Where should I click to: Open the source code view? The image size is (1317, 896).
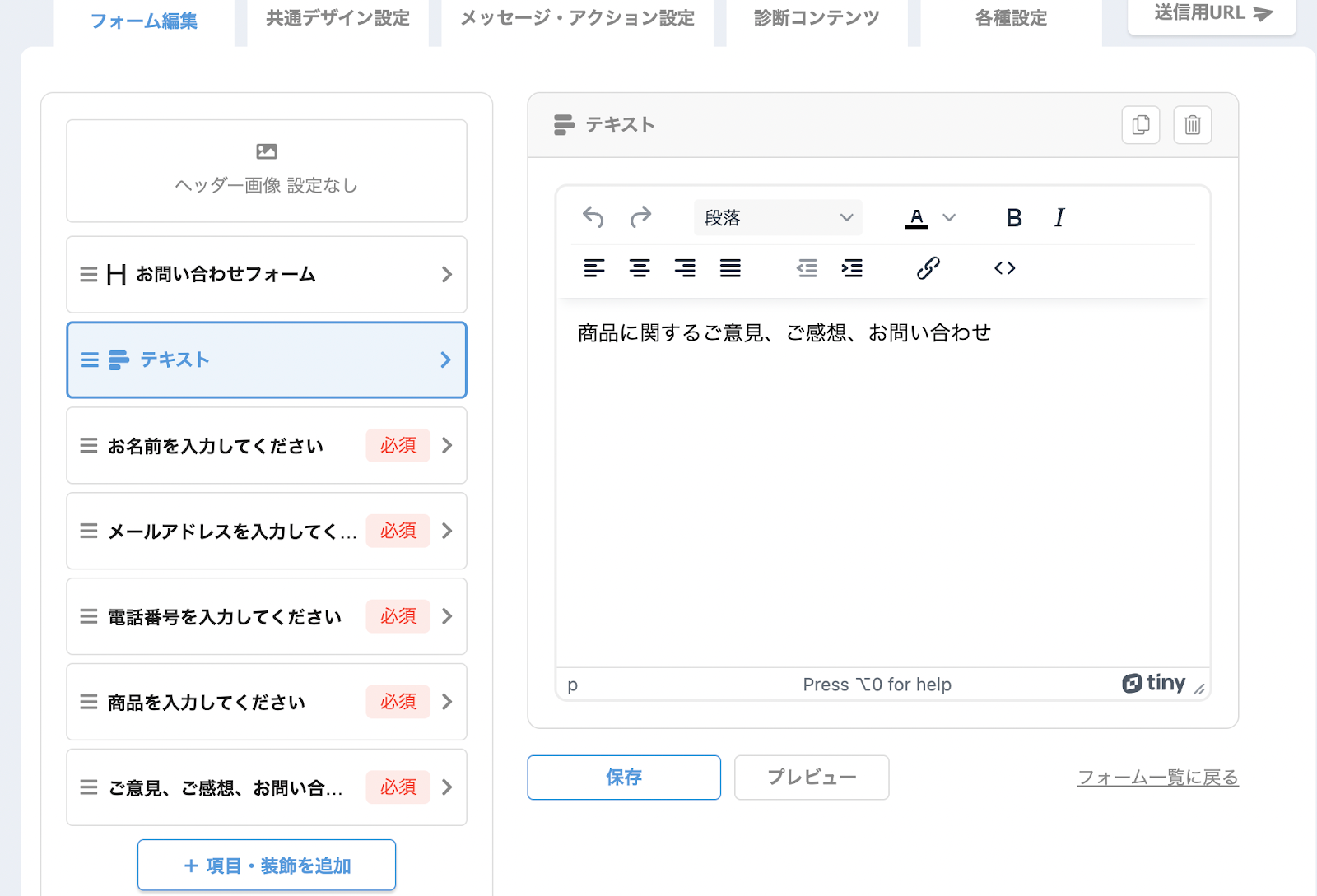click(1004, 268)
